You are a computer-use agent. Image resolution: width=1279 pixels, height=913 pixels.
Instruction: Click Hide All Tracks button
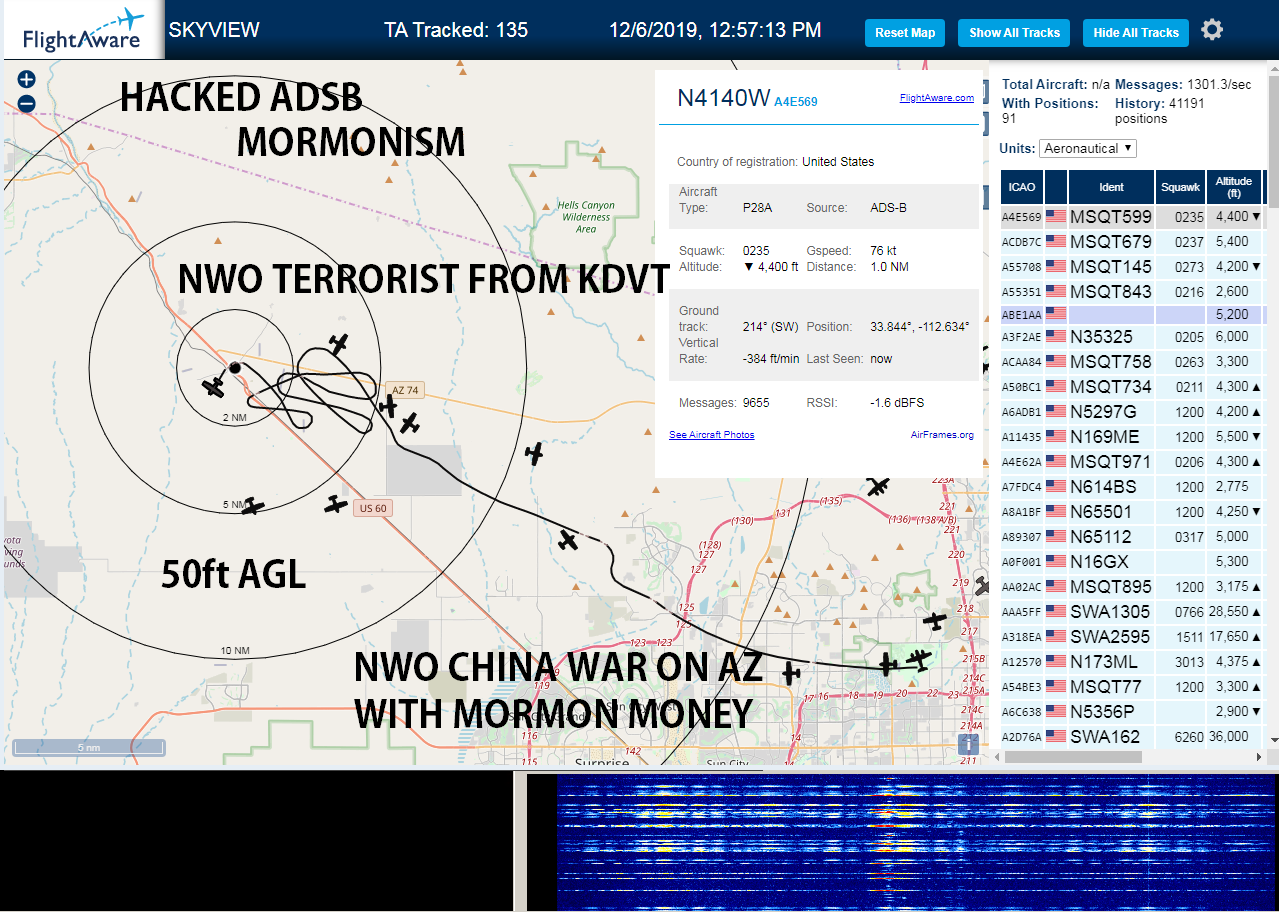[x=1136, y=33]
